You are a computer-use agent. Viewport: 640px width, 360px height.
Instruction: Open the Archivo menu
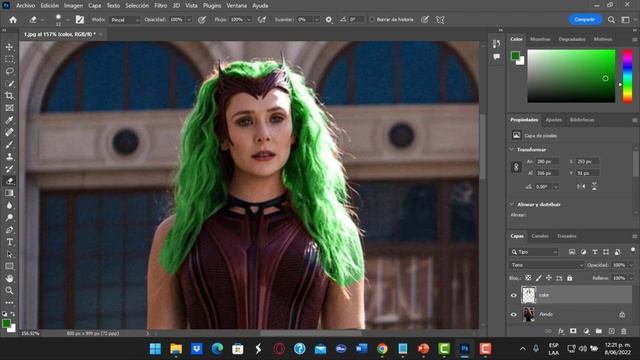25,6
